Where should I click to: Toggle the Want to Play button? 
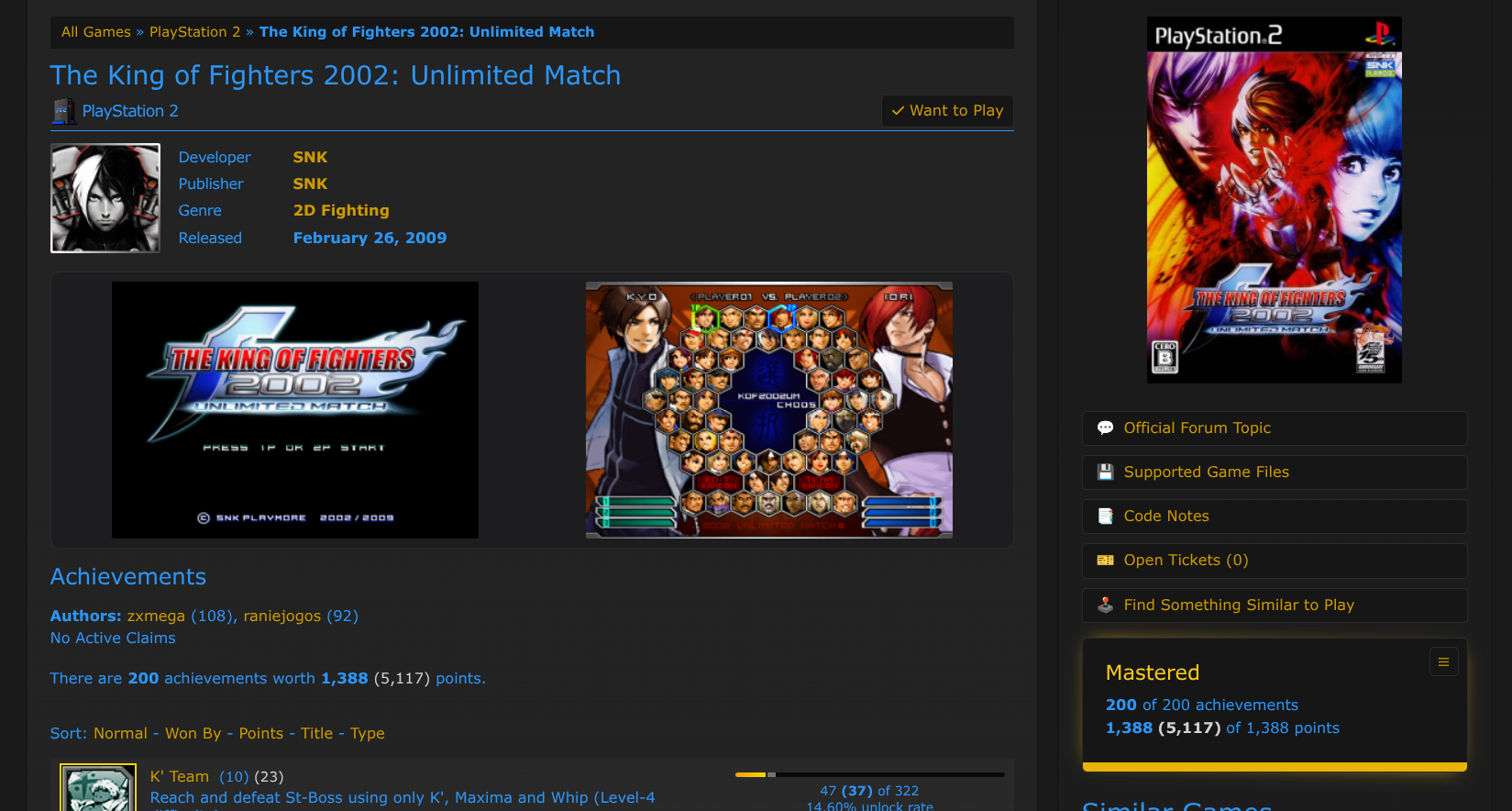point(947,111)
